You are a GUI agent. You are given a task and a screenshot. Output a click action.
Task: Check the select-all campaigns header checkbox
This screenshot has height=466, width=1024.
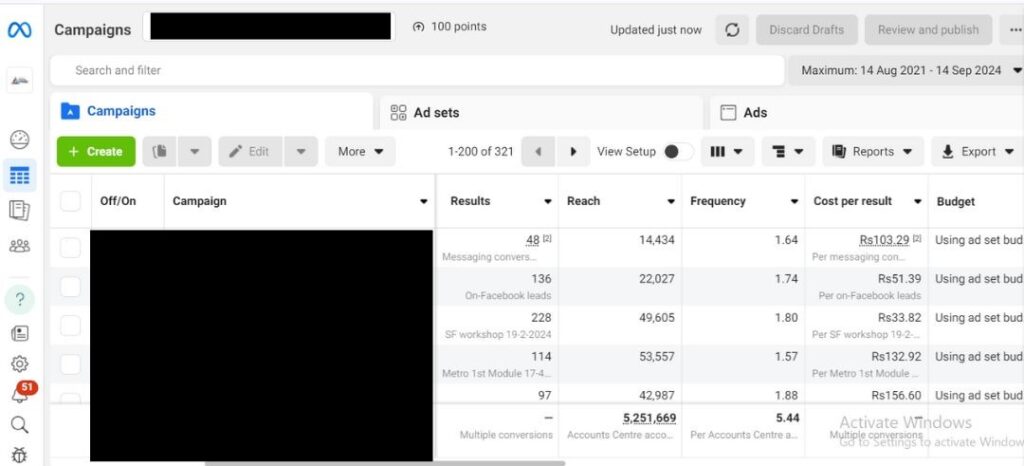pos(70,201)
